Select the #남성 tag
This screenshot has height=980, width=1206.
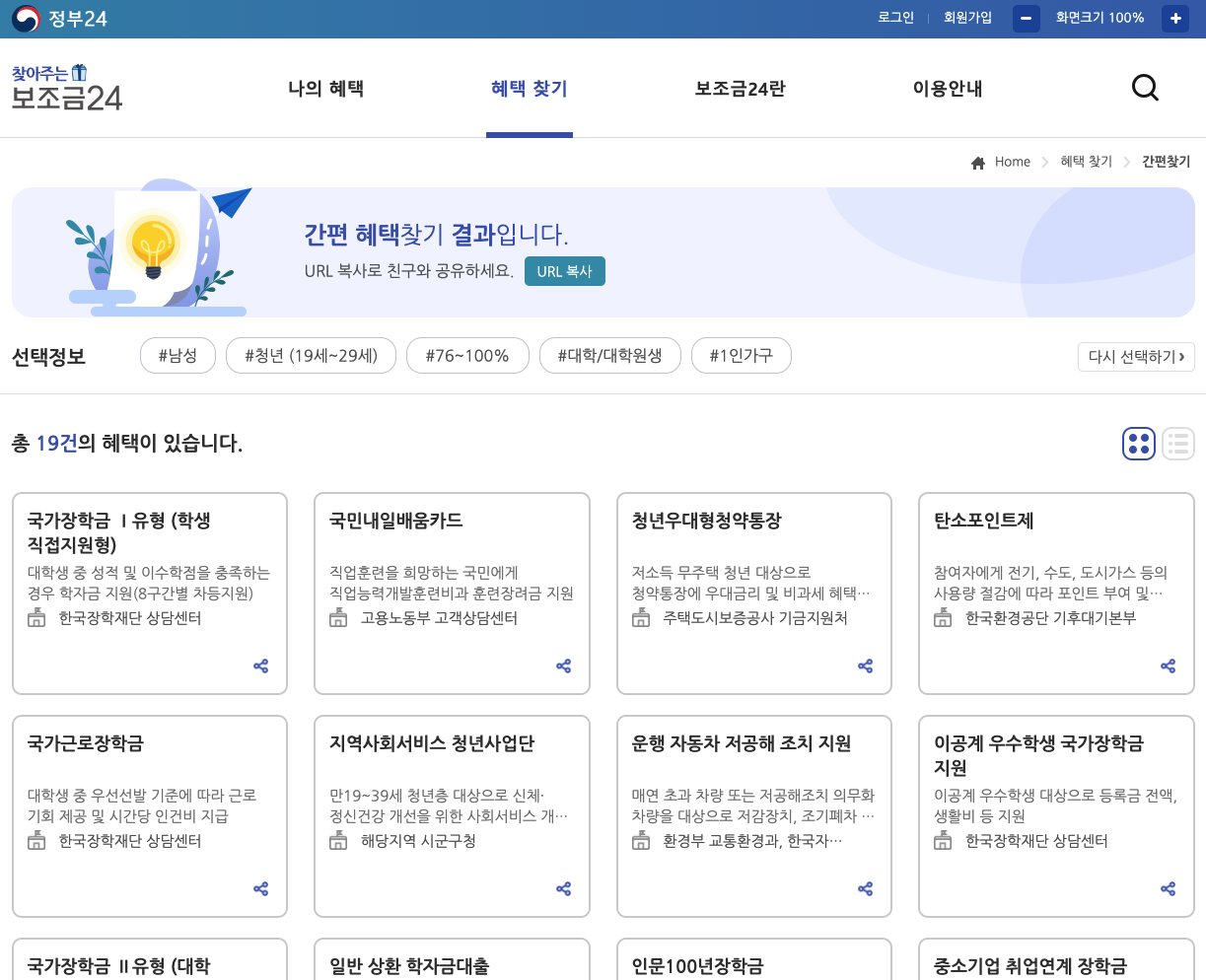(177, 356)
